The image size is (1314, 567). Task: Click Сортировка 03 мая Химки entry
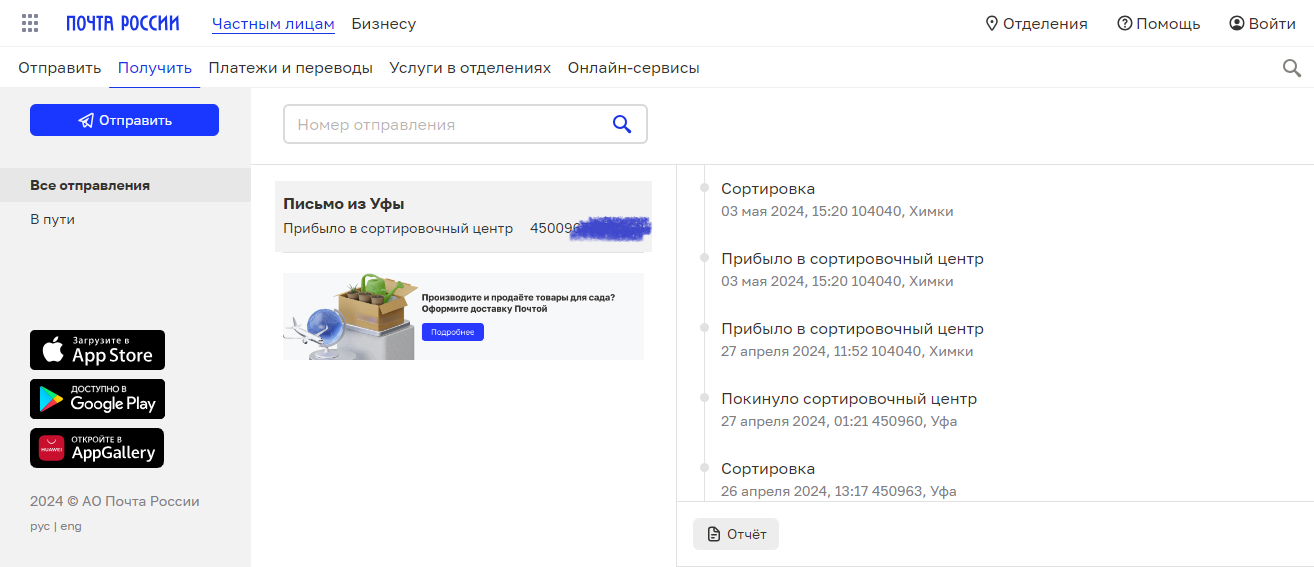837,200
